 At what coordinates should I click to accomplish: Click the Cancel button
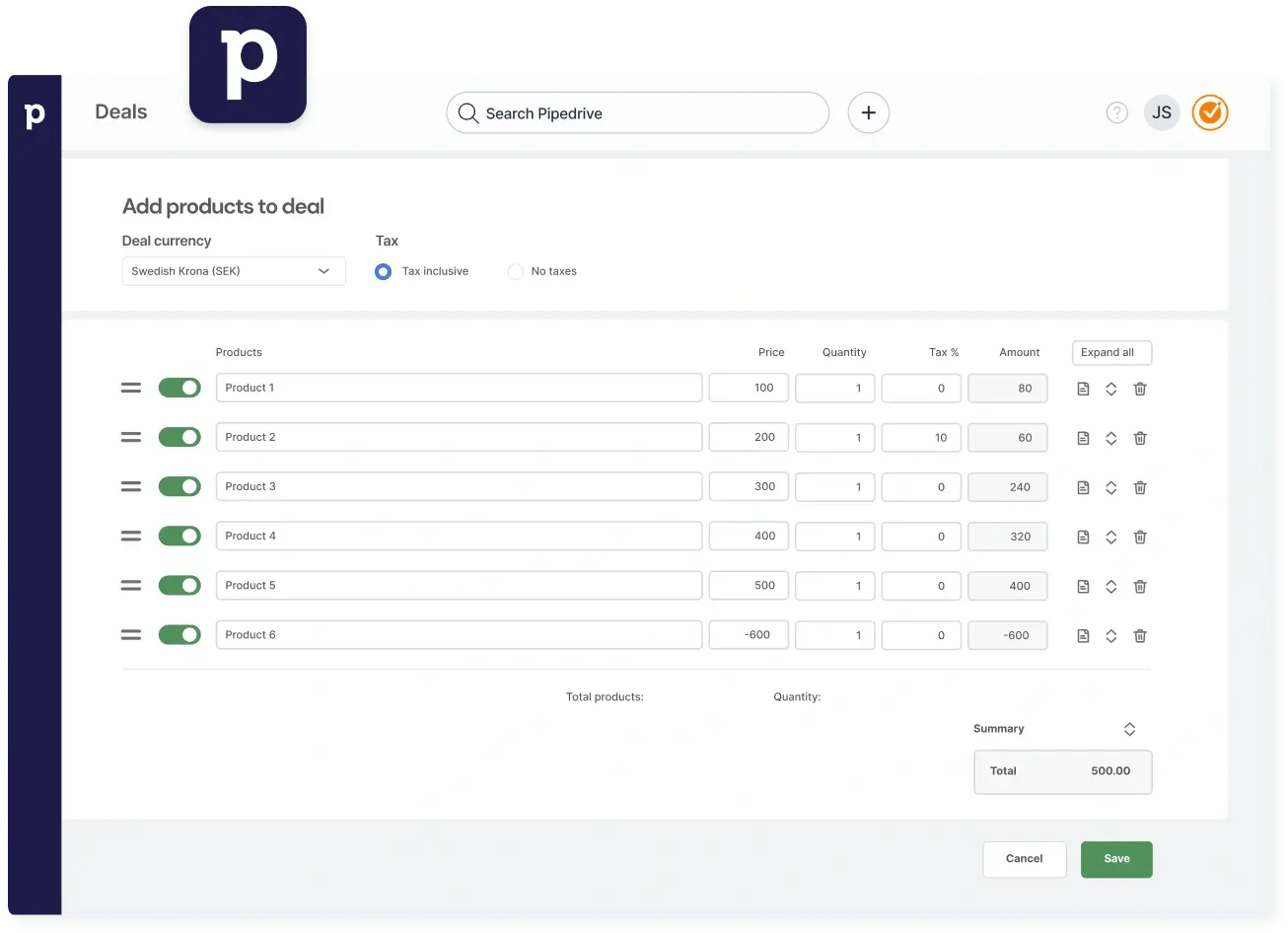tap(1025, 859)
